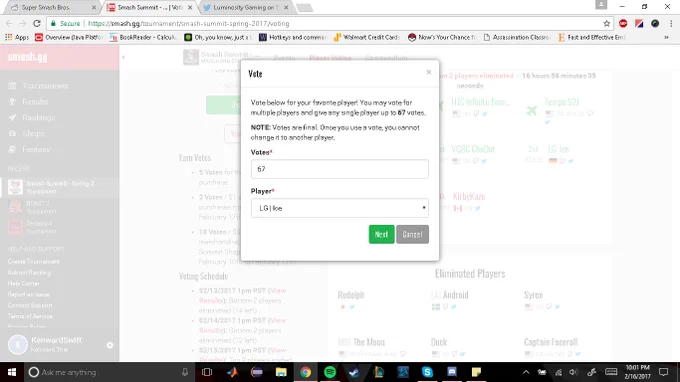Click the League of Legends taskbar icon

379,372
